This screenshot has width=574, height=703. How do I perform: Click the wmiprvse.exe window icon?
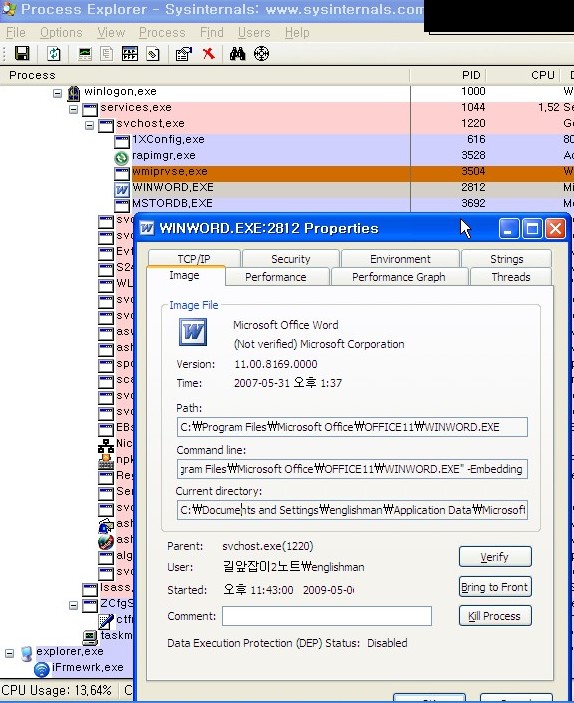122,173
